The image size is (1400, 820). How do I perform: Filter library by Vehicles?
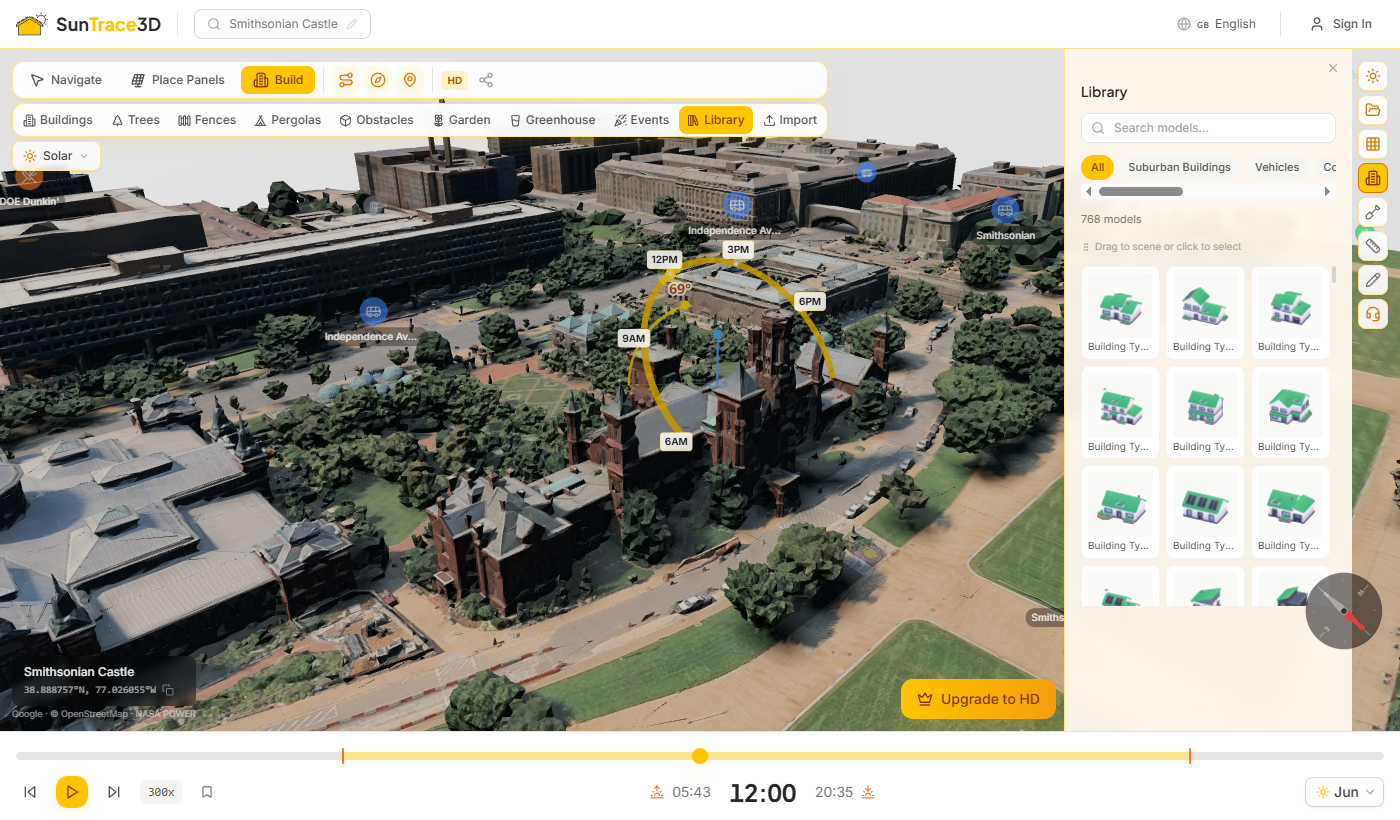tap(1277, 167)
